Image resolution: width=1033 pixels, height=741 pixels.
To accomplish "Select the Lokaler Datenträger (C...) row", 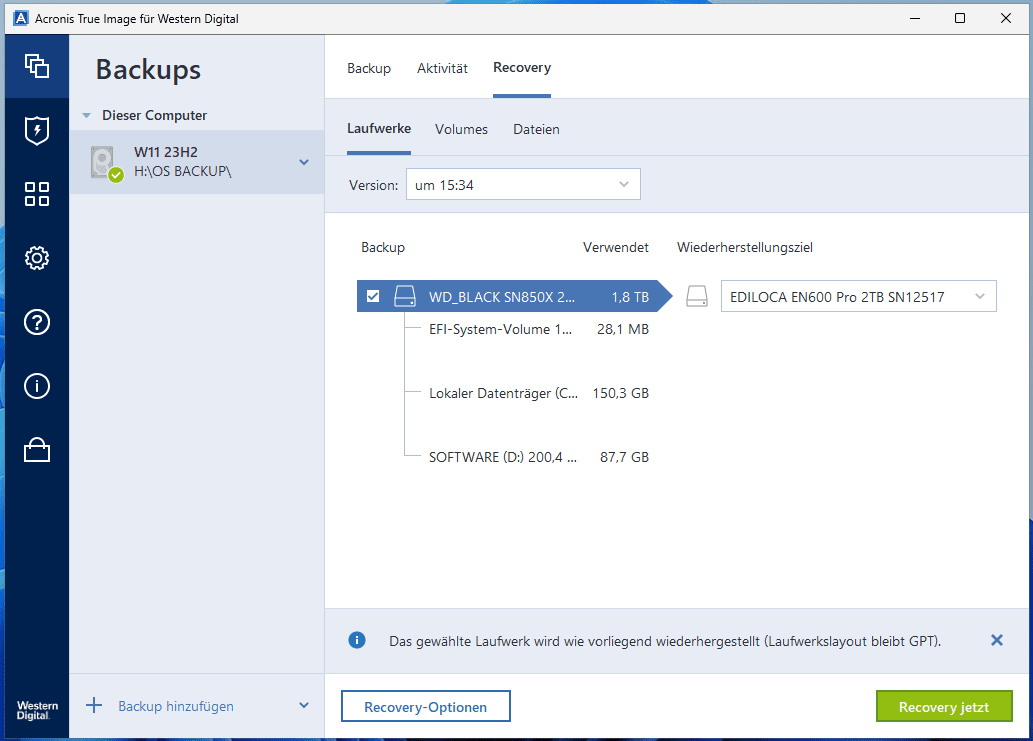I will pos(526,393).
